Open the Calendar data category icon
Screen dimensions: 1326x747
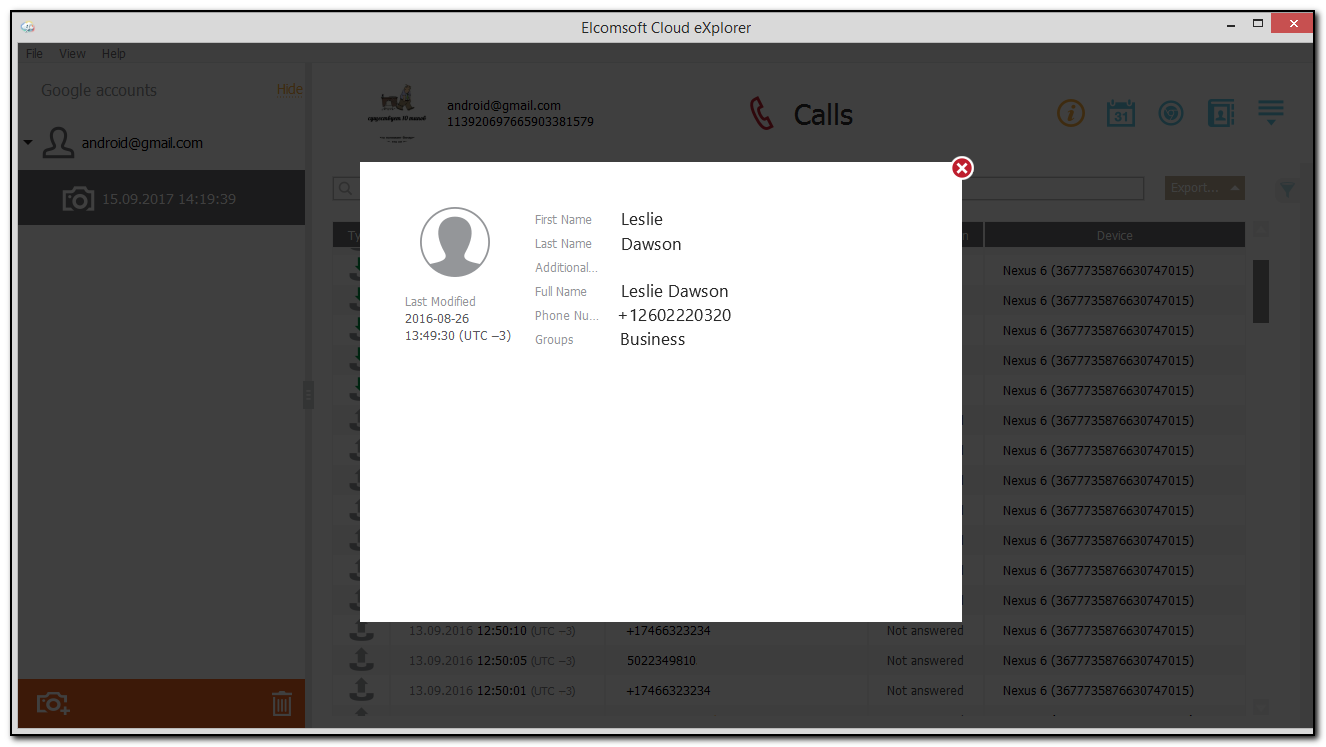tap(1121, 113)
